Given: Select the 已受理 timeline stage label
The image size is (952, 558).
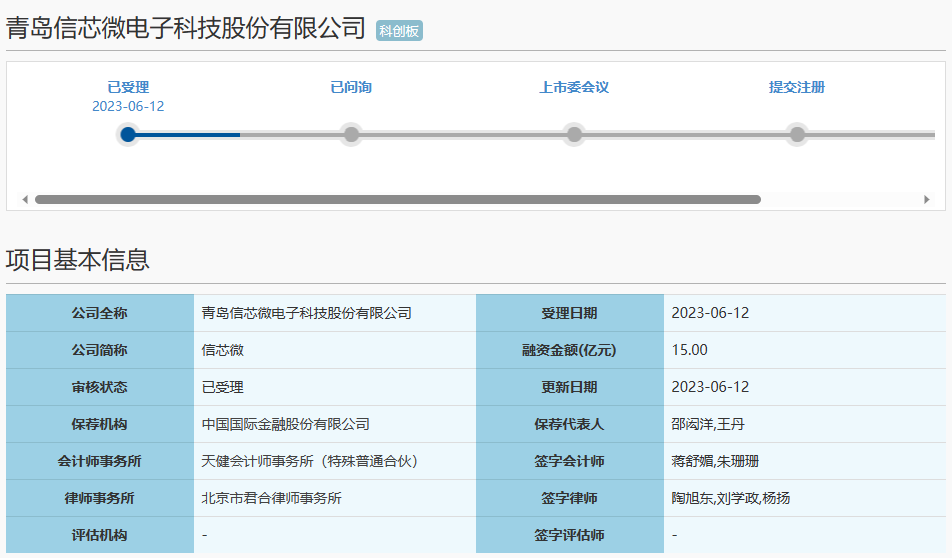Looking at the screenshot, I should [x=128, y=87].
